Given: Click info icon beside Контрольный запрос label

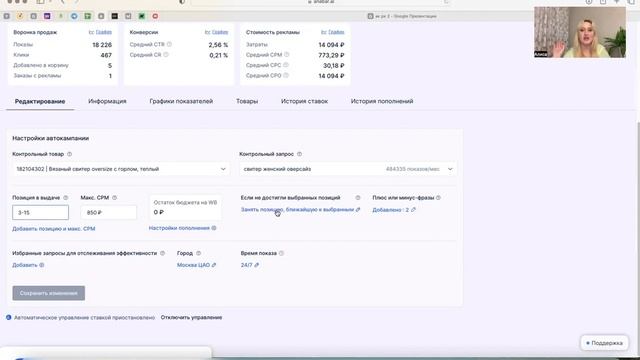Looking at the screenshot, I should (299, 154).
